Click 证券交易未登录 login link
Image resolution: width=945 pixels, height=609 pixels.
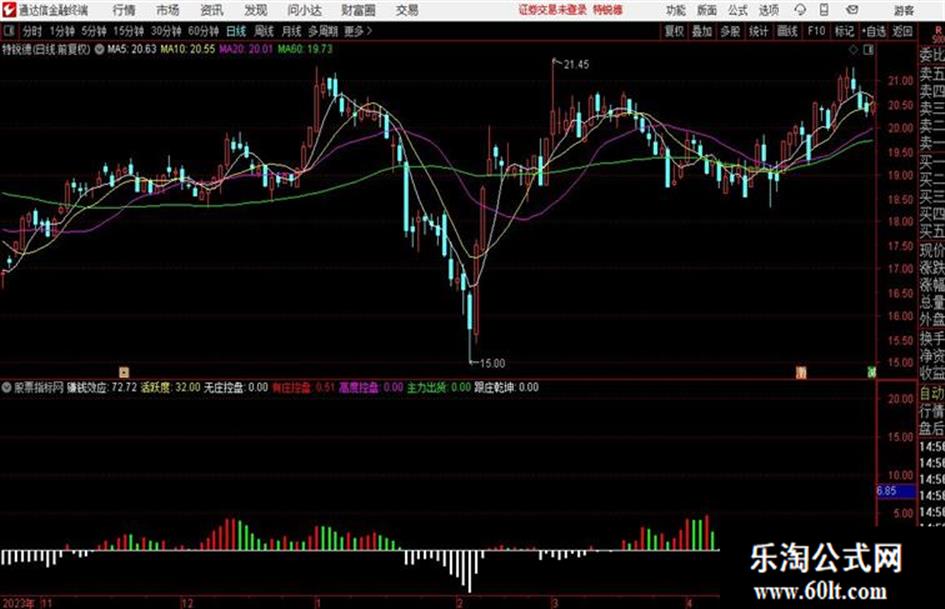click(x=552, y=10)
